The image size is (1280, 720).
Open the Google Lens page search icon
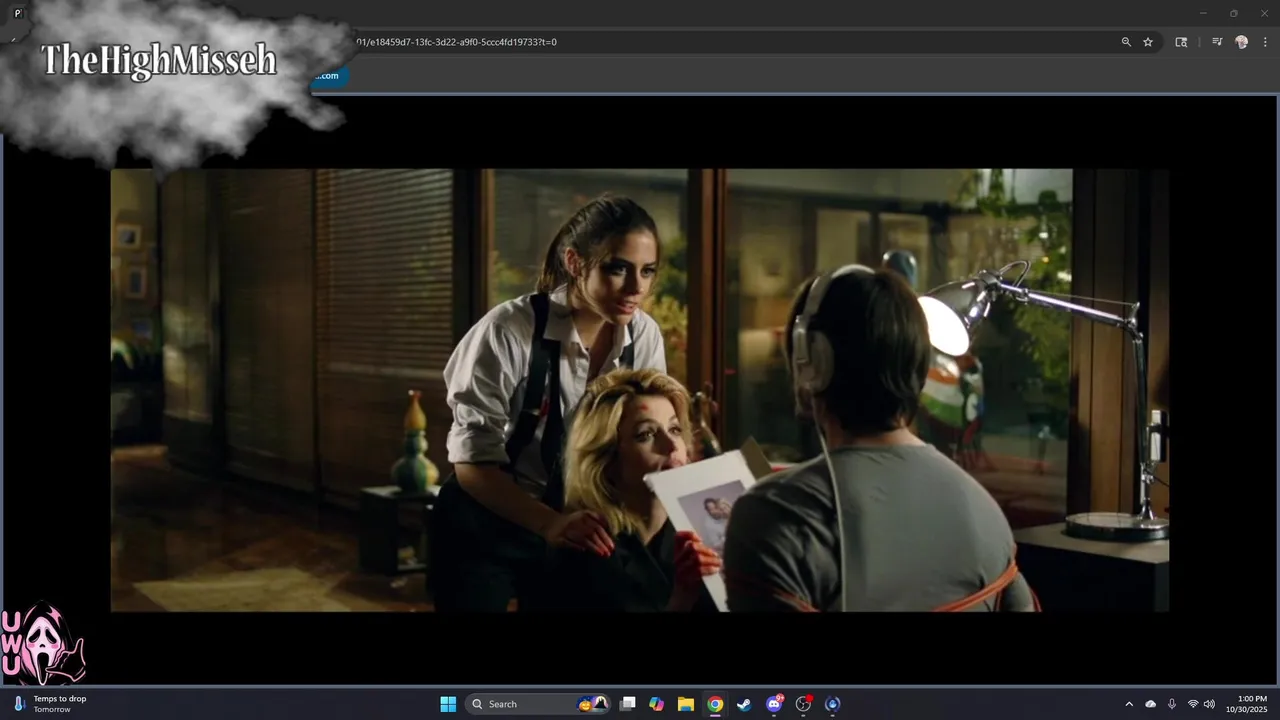click(x=1181, y=42)
